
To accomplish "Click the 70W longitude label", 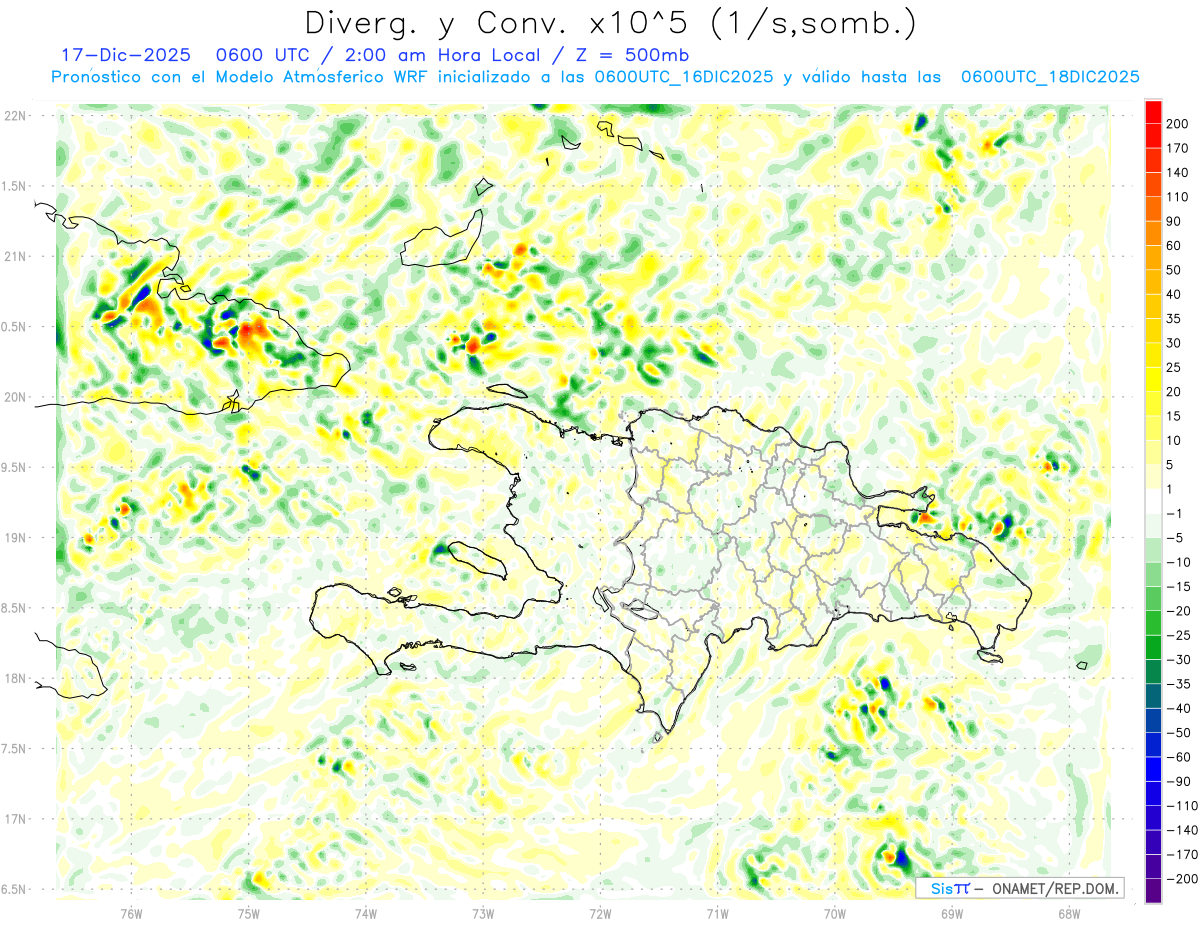I will click(x=835, y=913).
